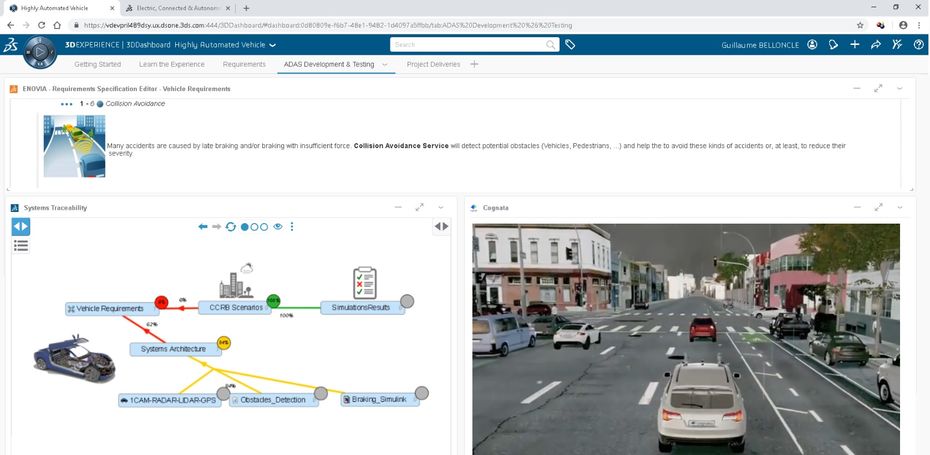This screenshot has height=455, width=930.
Task: Toggle the left side panel blue arrows button
Action: coord(21,227)
